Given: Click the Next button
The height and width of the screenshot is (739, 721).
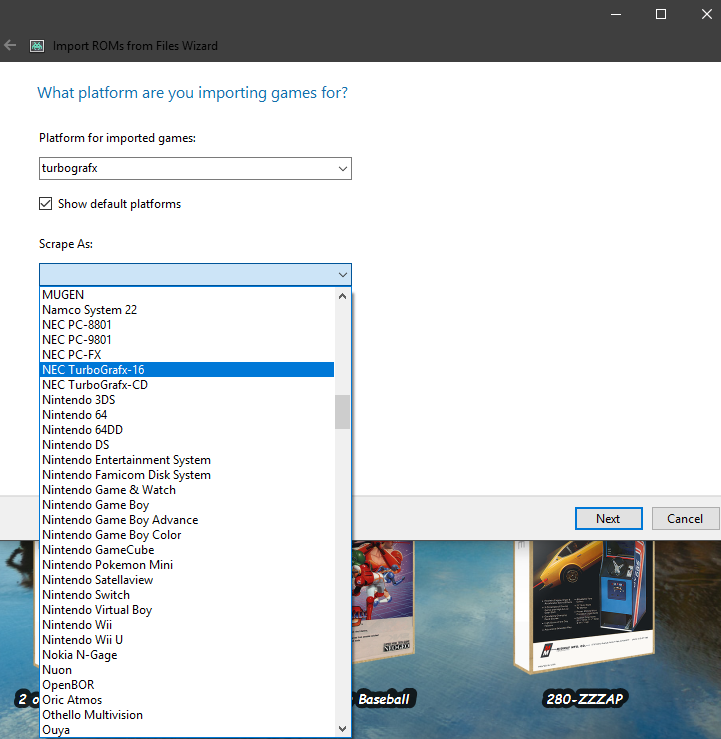Looking at the screenshot, I should 608,518.
